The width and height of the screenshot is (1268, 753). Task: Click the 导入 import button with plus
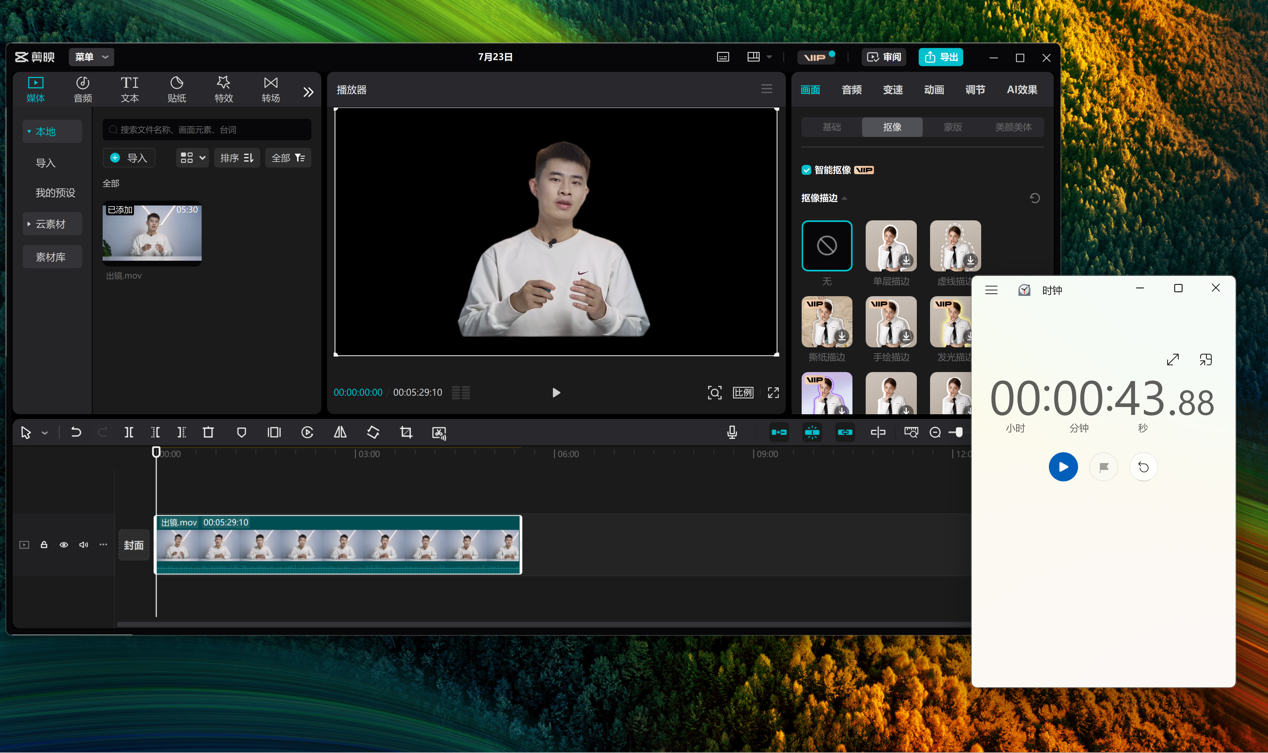click(x=129, y=158)
